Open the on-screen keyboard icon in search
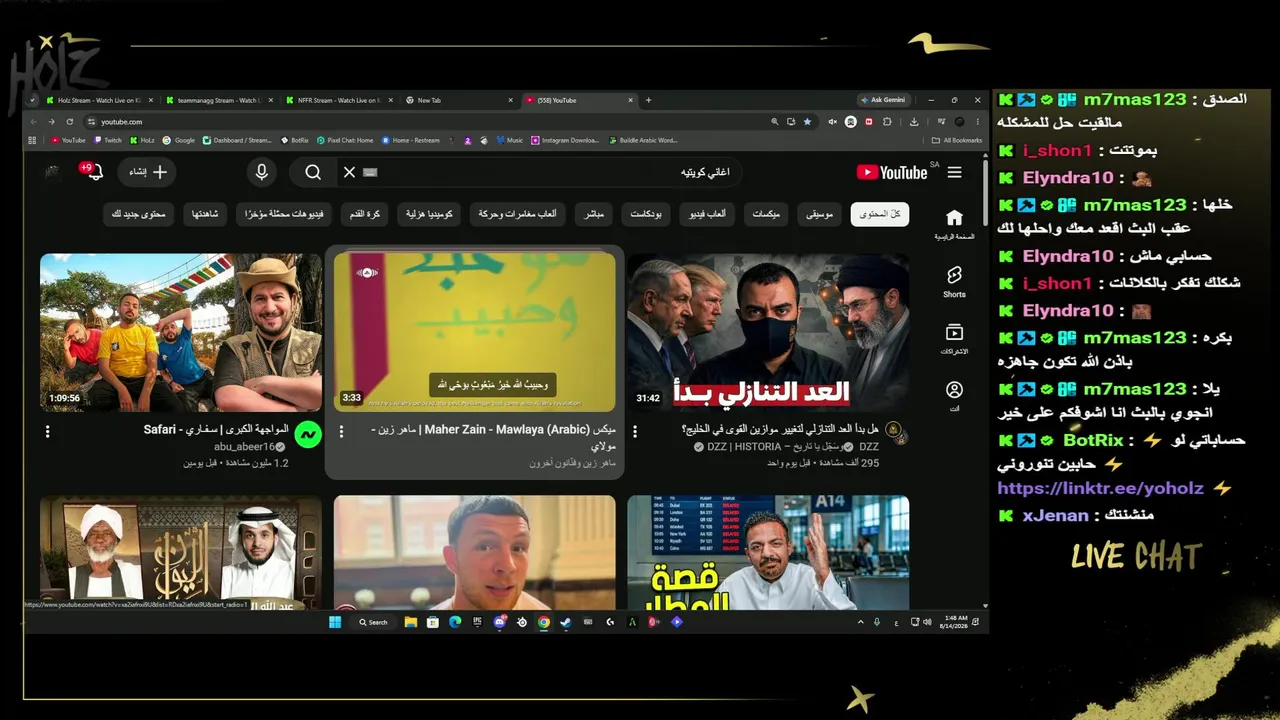The height and width of the screenshot is (720, 1280). pyautogui.click(x=370, y=172)
